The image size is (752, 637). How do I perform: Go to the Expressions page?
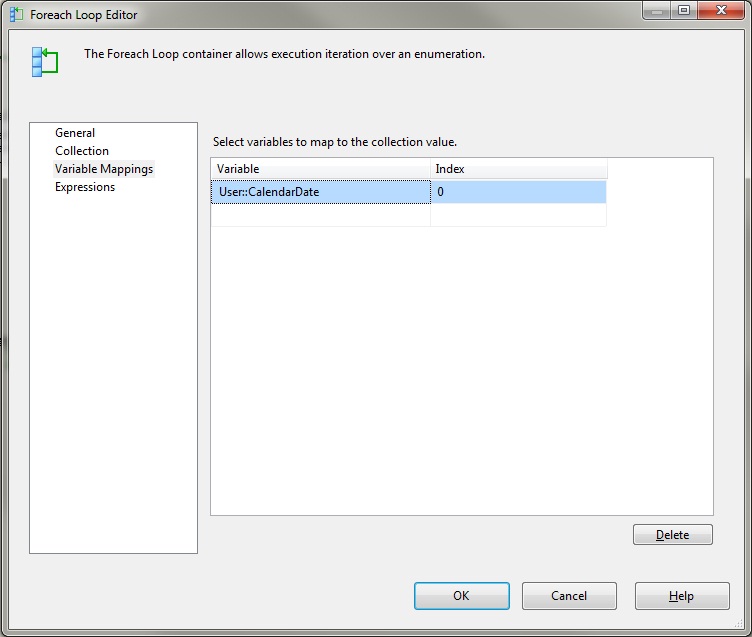pyautogui.click(x=85, y=187)
